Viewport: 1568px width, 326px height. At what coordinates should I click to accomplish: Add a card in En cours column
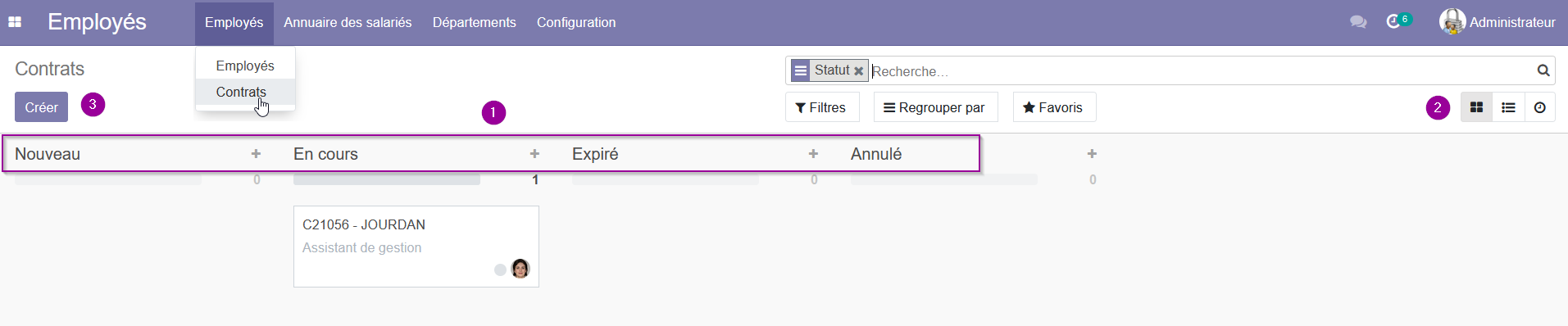pos(534,154)
